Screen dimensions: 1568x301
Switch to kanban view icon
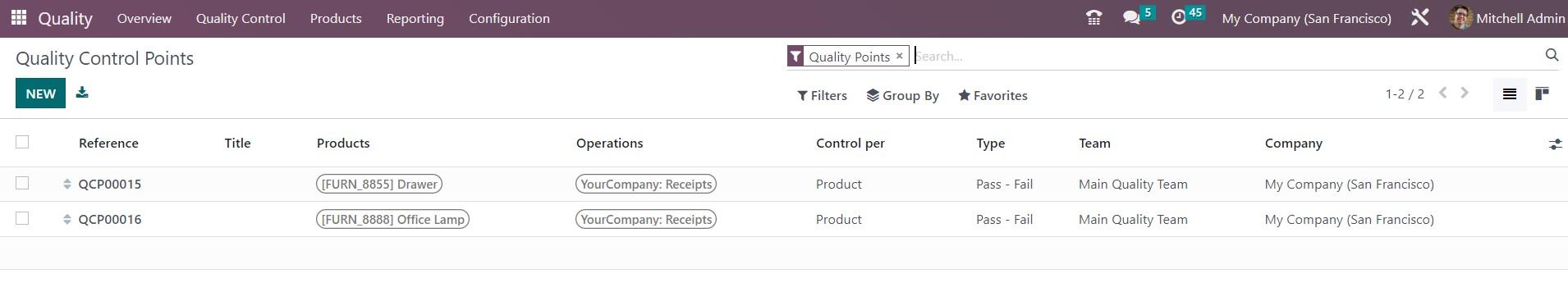pos(1542,94)
